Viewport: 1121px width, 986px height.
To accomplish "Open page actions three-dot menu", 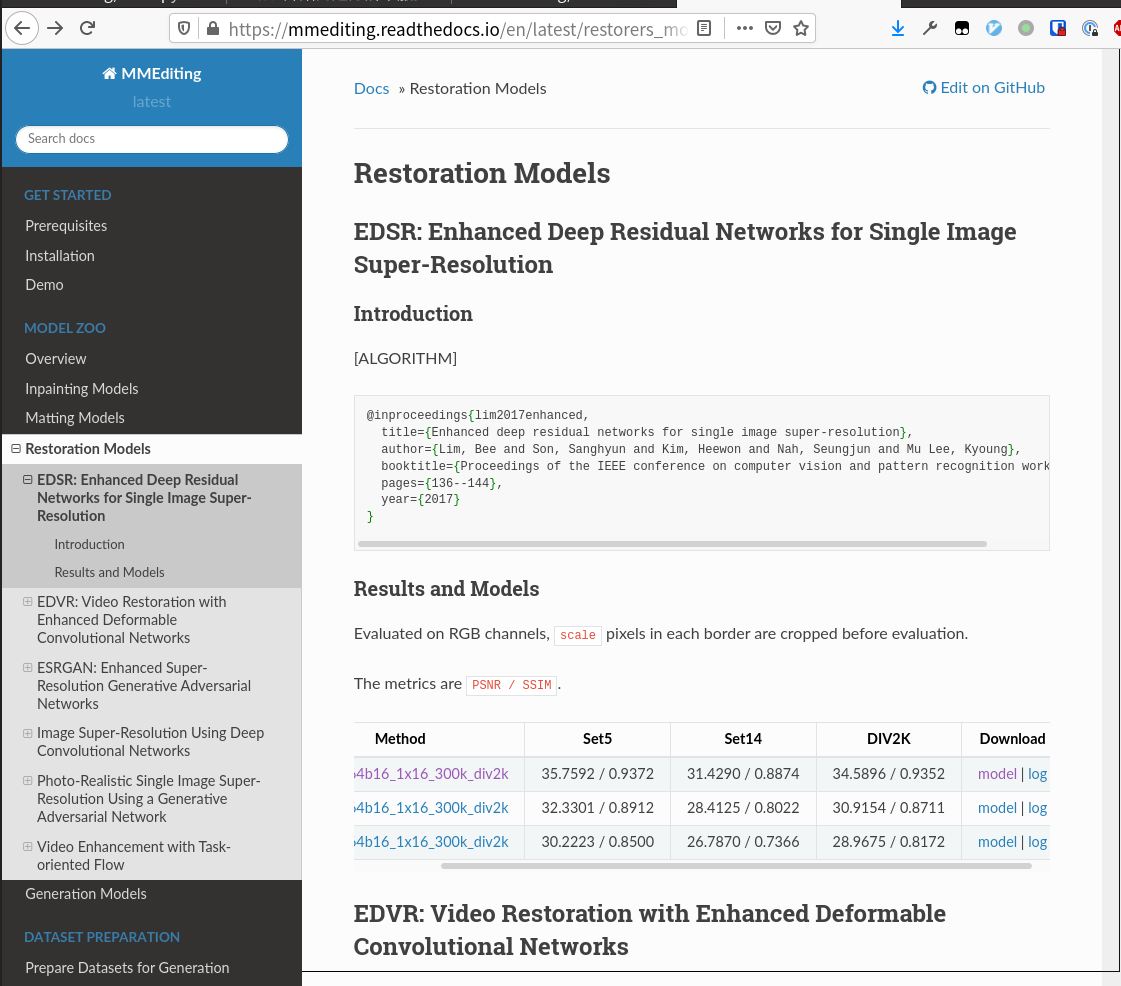I will pyautogui.click(x=744, y=29).
